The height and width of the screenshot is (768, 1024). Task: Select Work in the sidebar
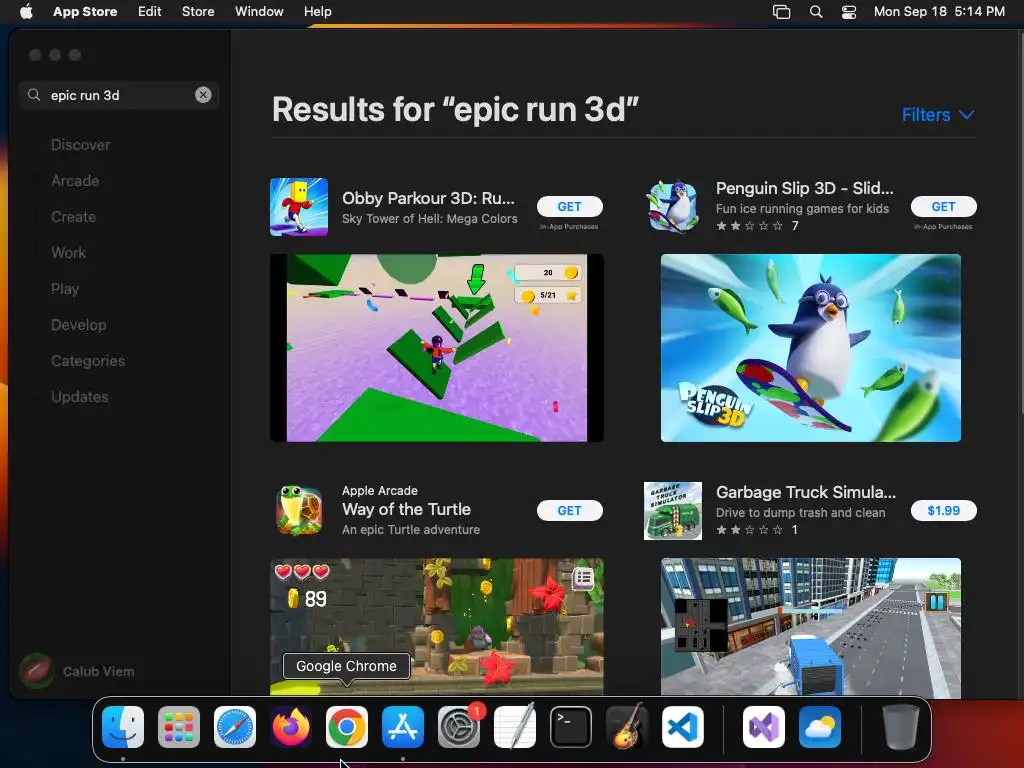click(x=69, y=253)
